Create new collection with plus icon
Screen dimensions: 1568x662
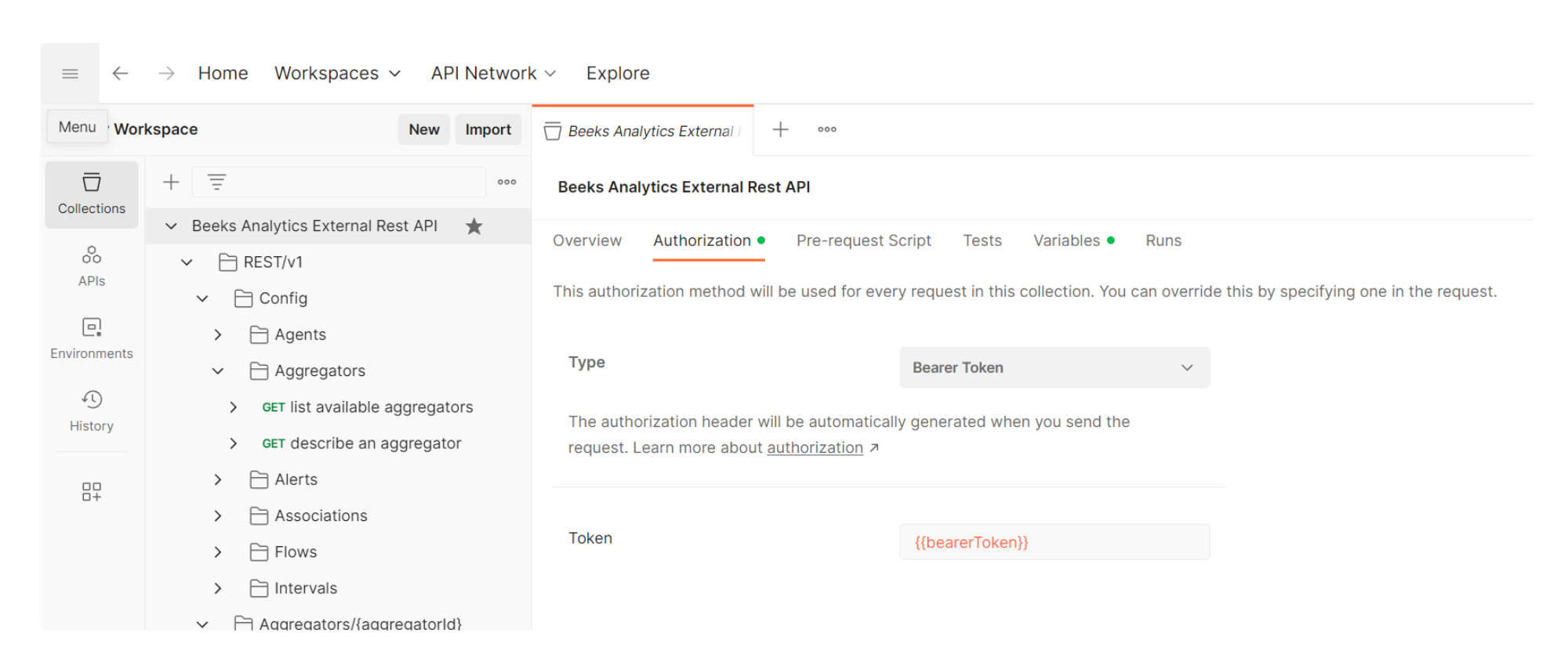click(171, 183)
